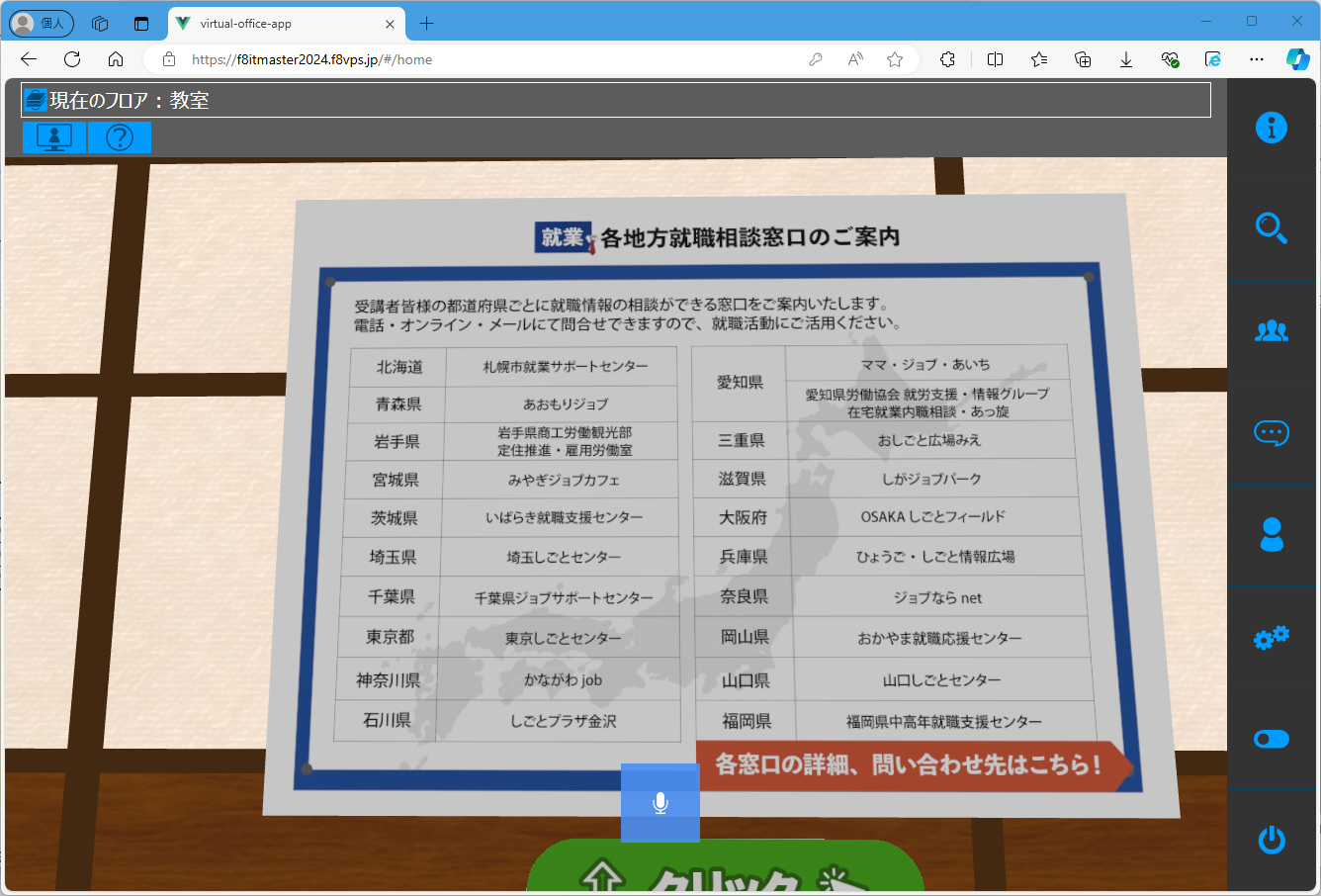Viewport: 1321px width, 896px height.
Task: Open the workspaces icon in title bar
Action: tap(100, 24)
